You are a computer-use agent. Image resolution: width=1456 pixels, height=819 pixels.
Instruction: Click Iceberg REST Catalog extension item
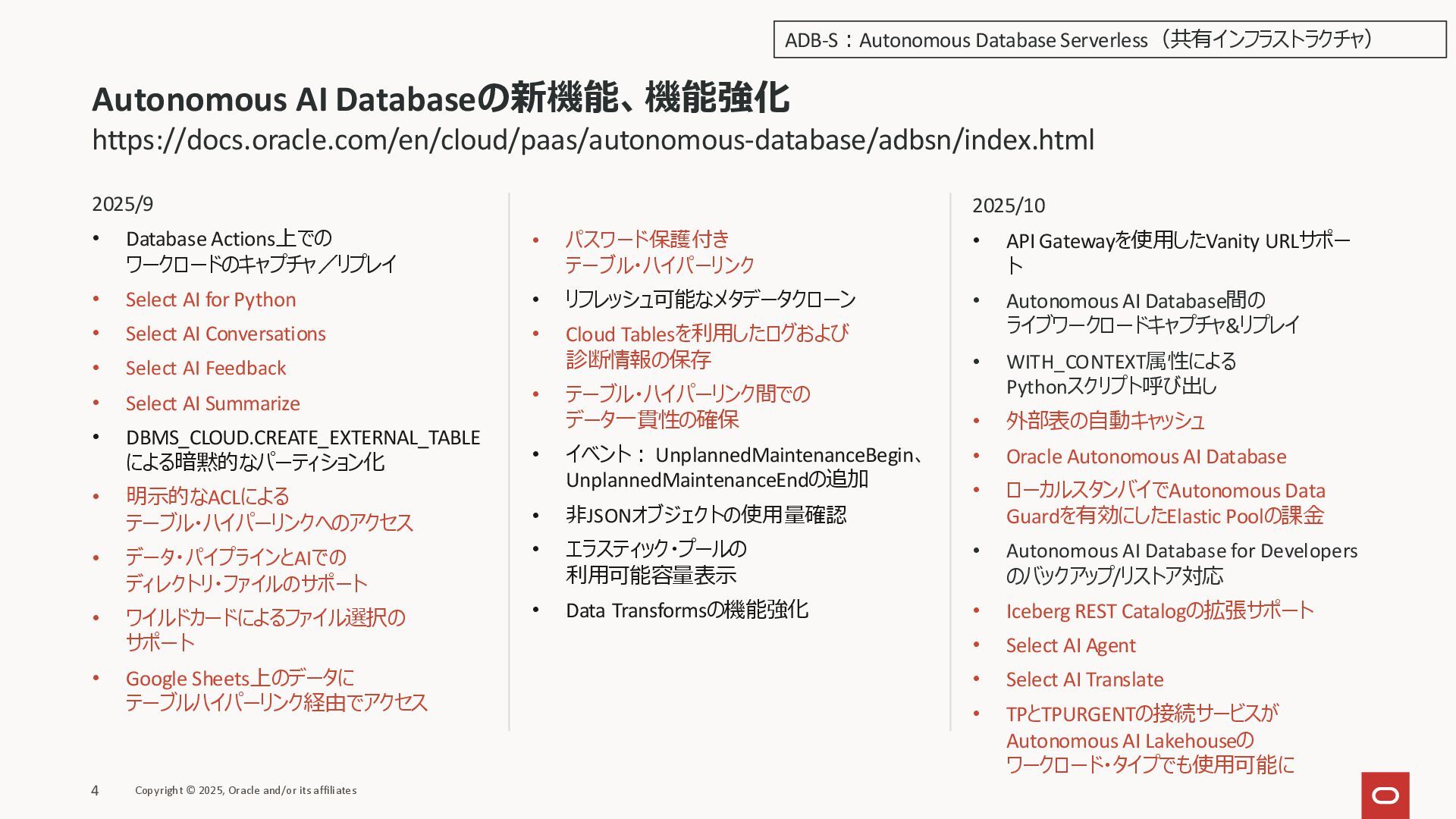pos(1159,610)
